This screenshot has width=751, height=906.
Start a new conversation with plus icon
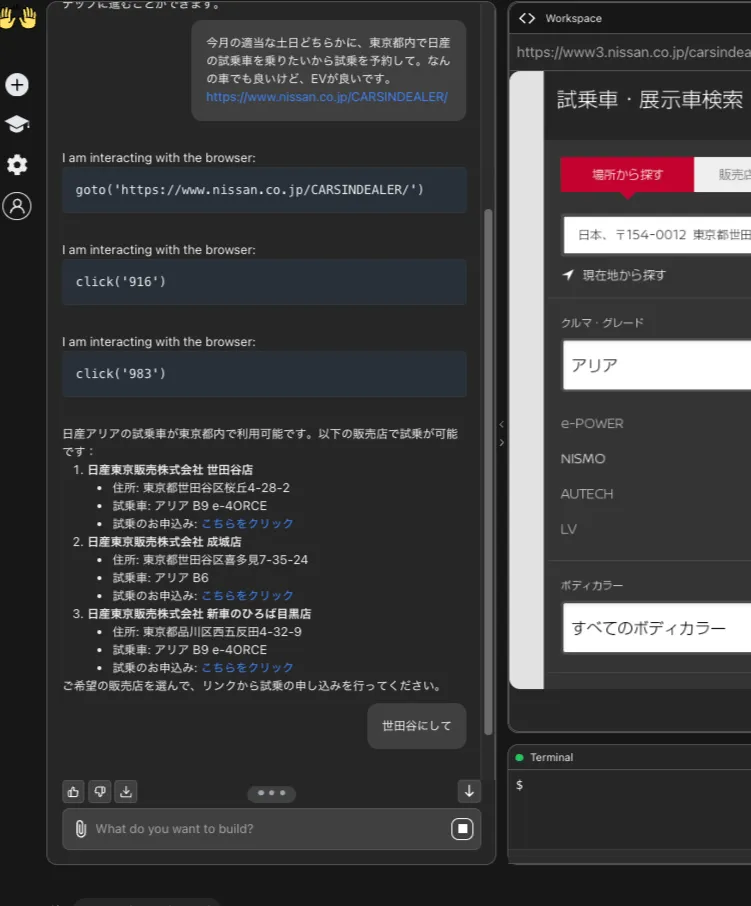(17, 85)
